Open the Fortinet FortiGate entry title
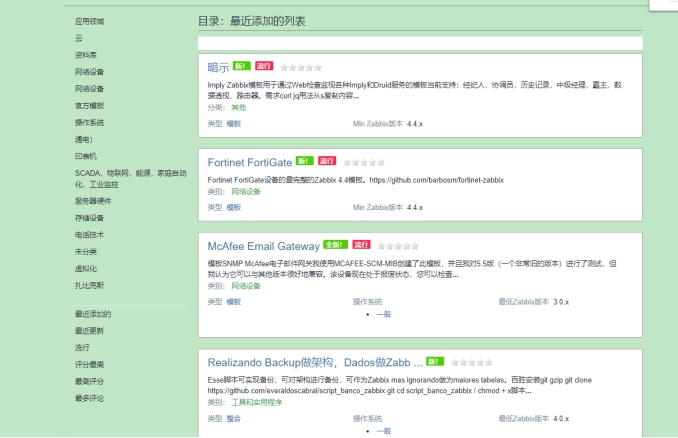The height and width of the screenshot is (438, 678). (250, 163)
